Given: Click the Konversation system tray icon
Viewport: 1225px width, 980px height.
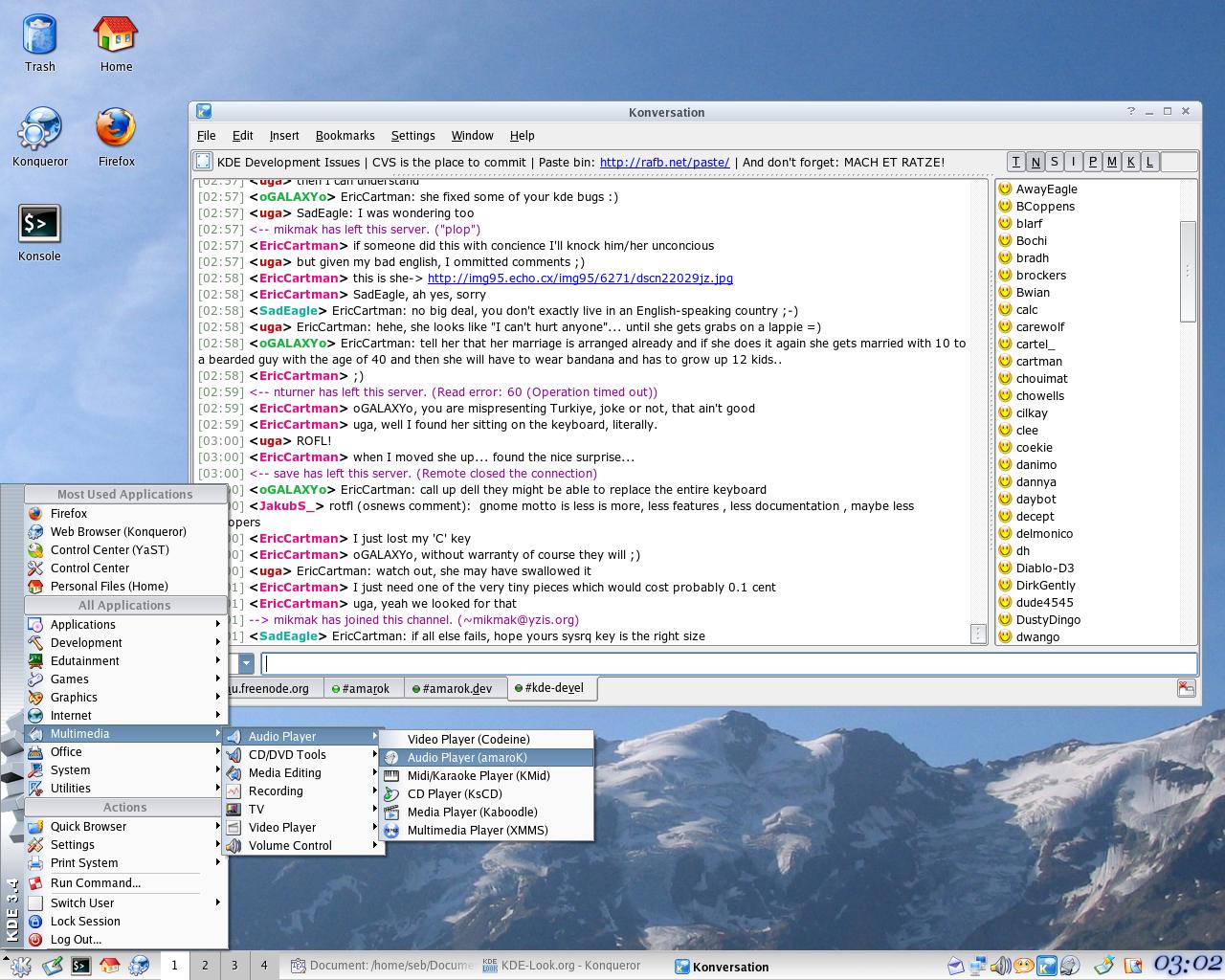Looking at the screenshot, I should coord(1047,966).
